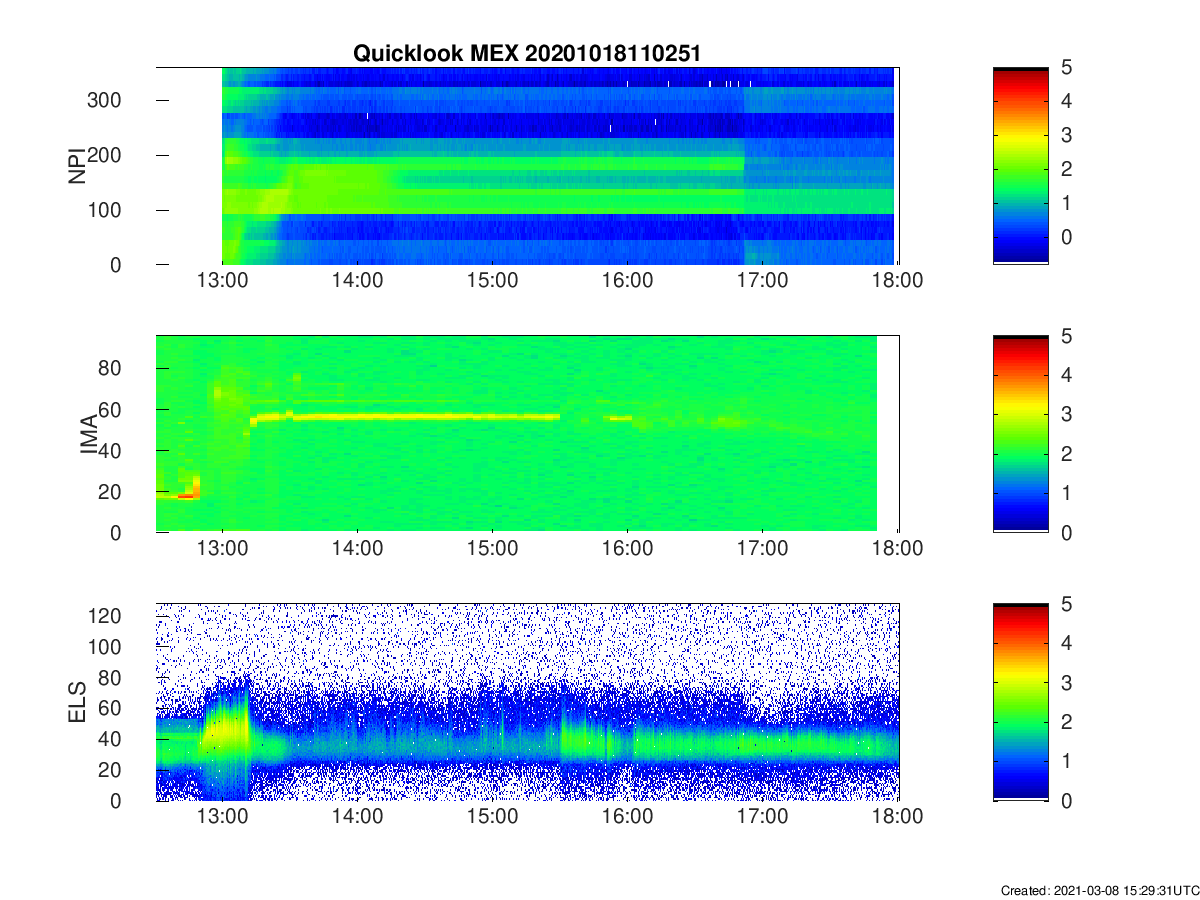Click the '5' label on NPI colorbar

pos(1066,68)
